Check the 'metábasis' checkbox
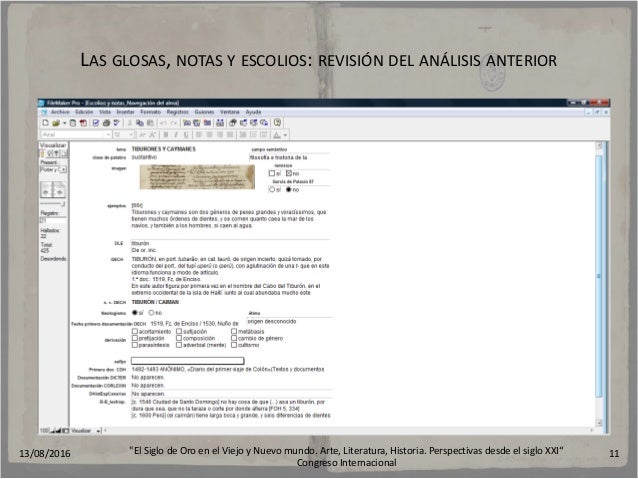 coord(234,332)
